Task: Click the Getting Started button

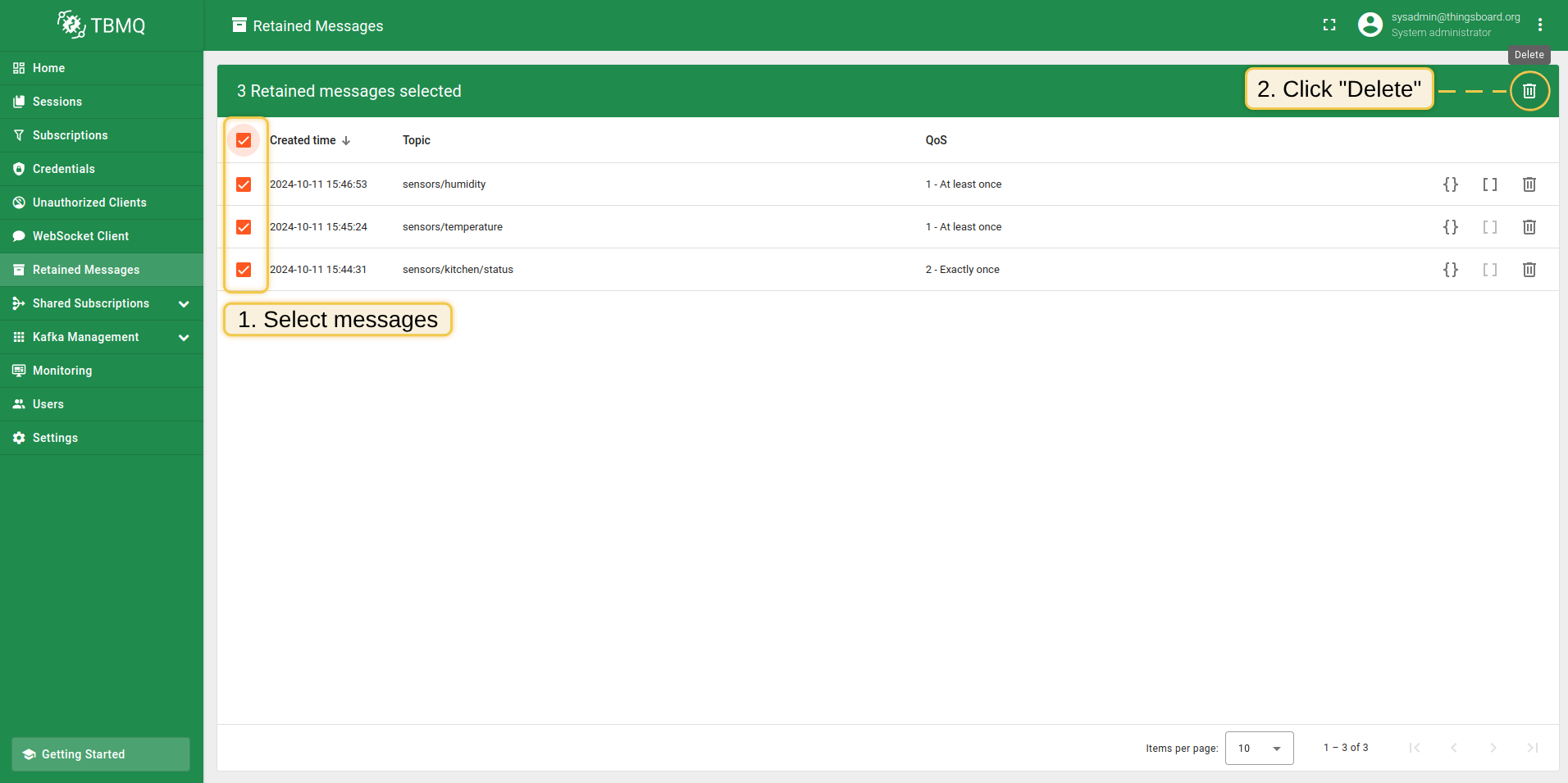Action: 100,753
